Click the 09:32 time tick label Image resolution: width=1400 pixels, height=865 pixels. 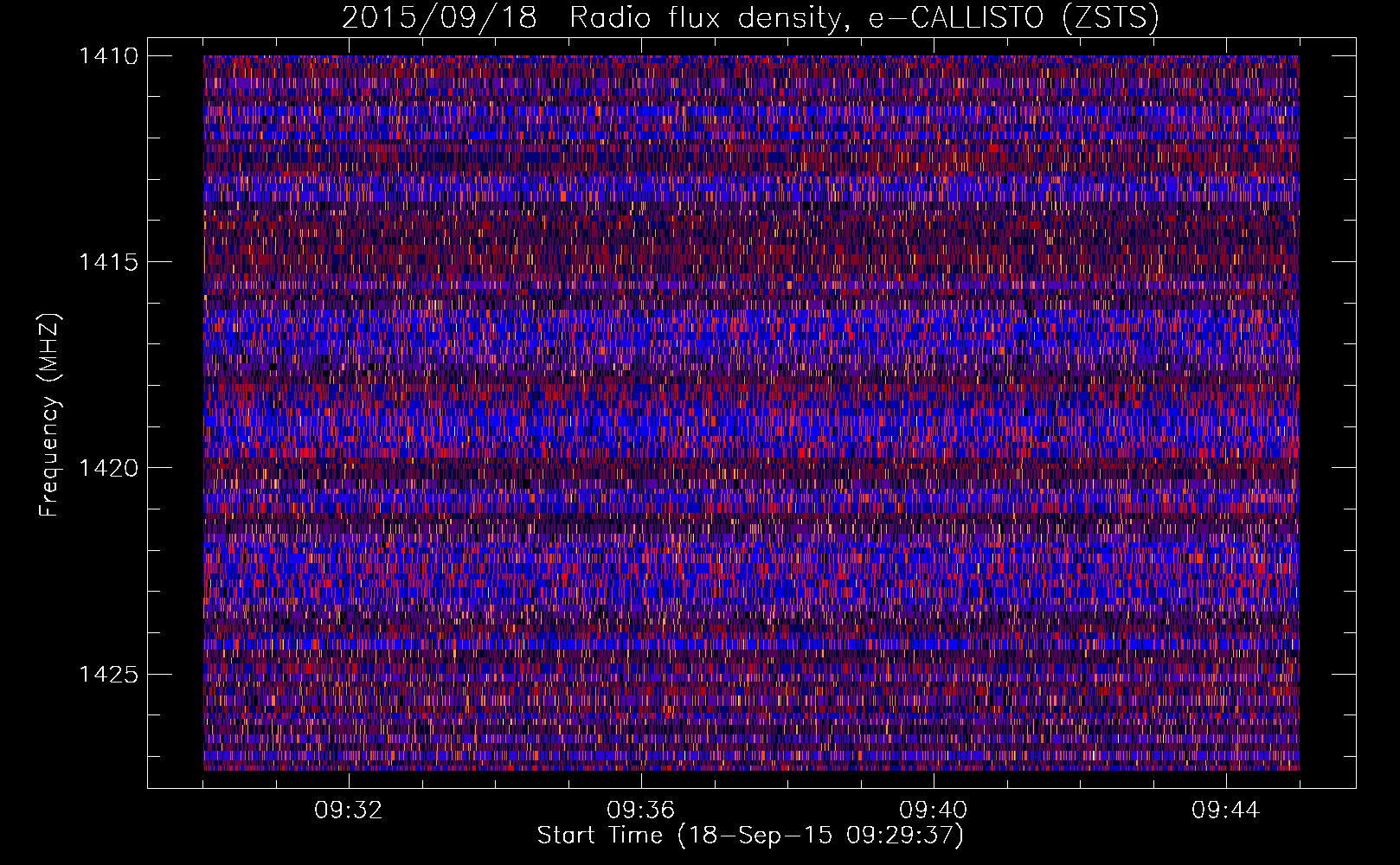[349, 811]
